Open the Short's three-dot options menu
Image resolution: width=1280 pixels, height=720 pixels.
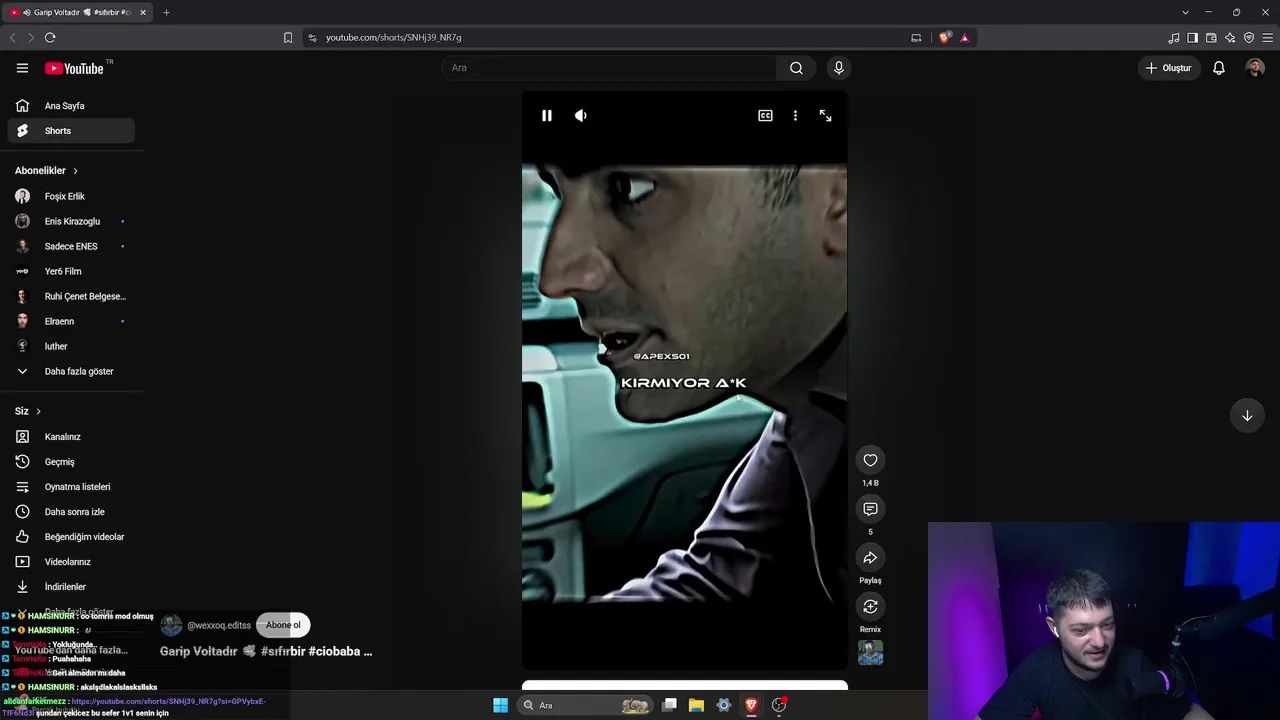[795, 116]
